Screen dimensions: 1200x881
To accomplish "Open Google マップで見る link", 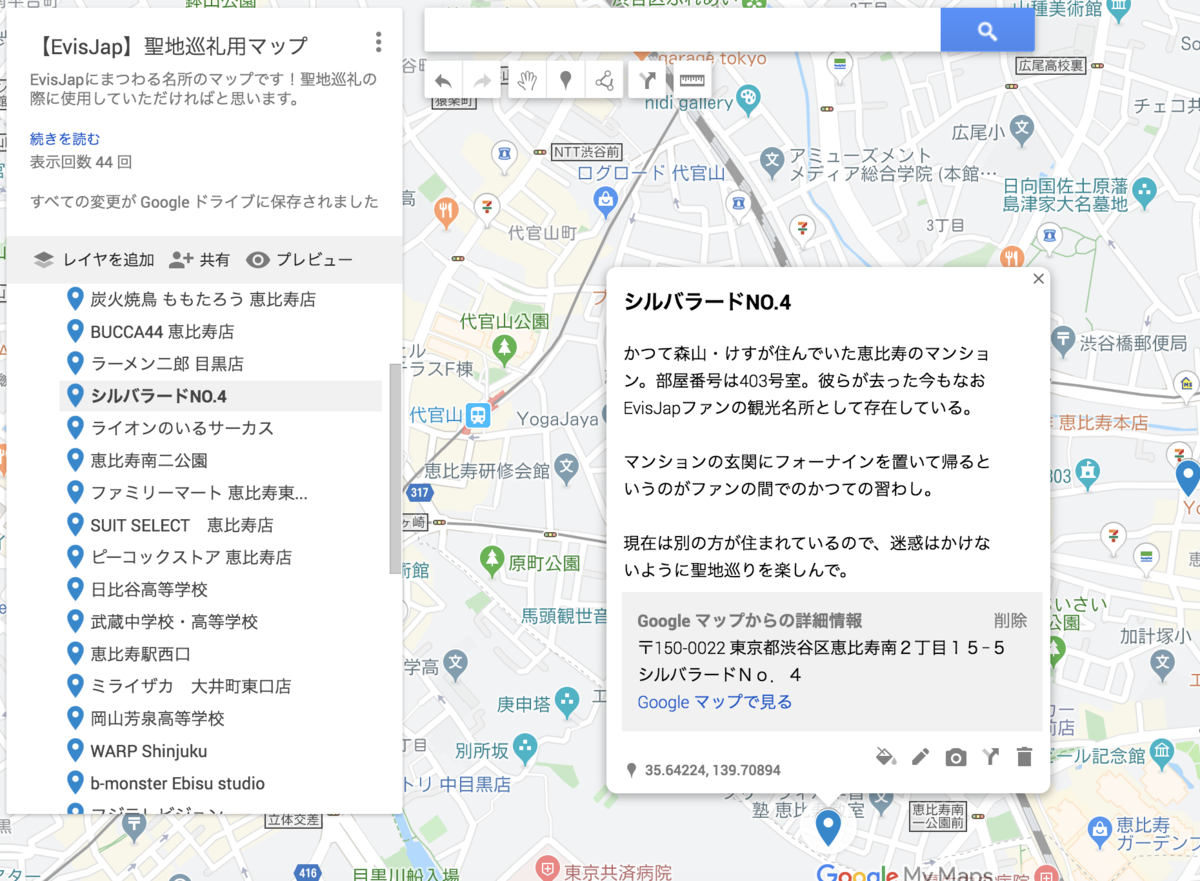I will (x=715, y=702).
